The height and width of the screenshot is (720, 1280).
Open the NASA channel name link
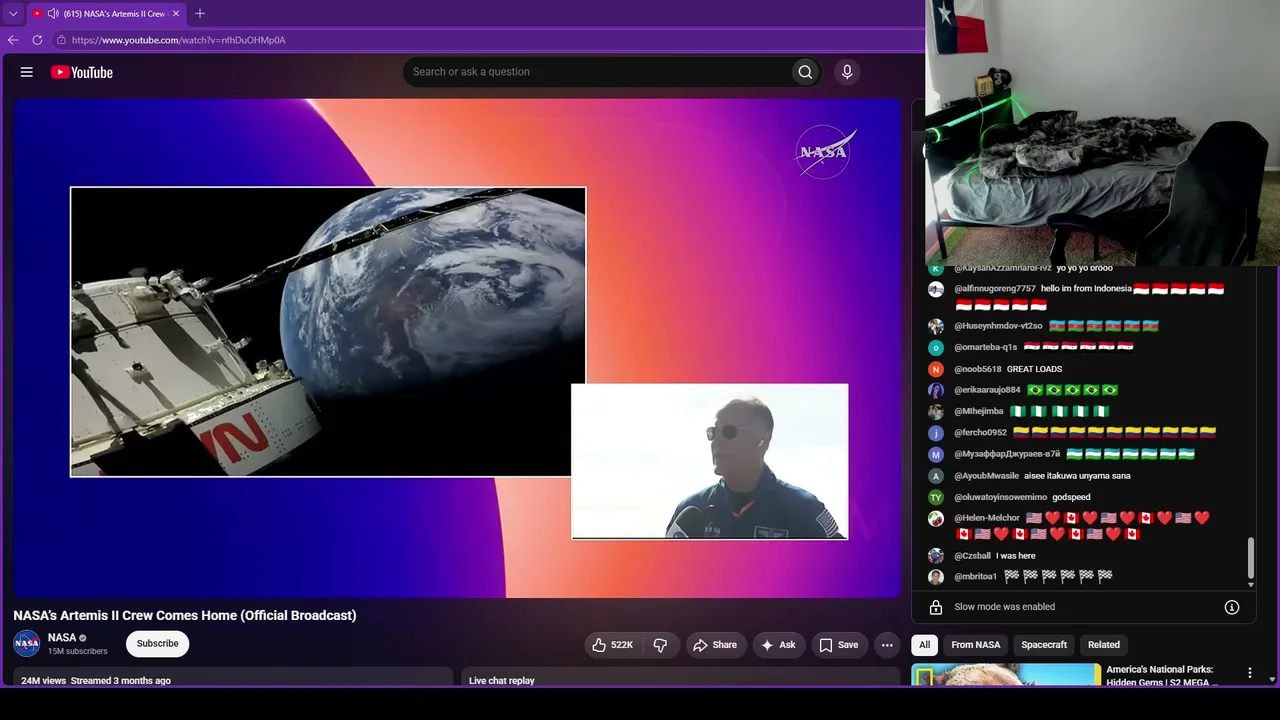(62, 638)
